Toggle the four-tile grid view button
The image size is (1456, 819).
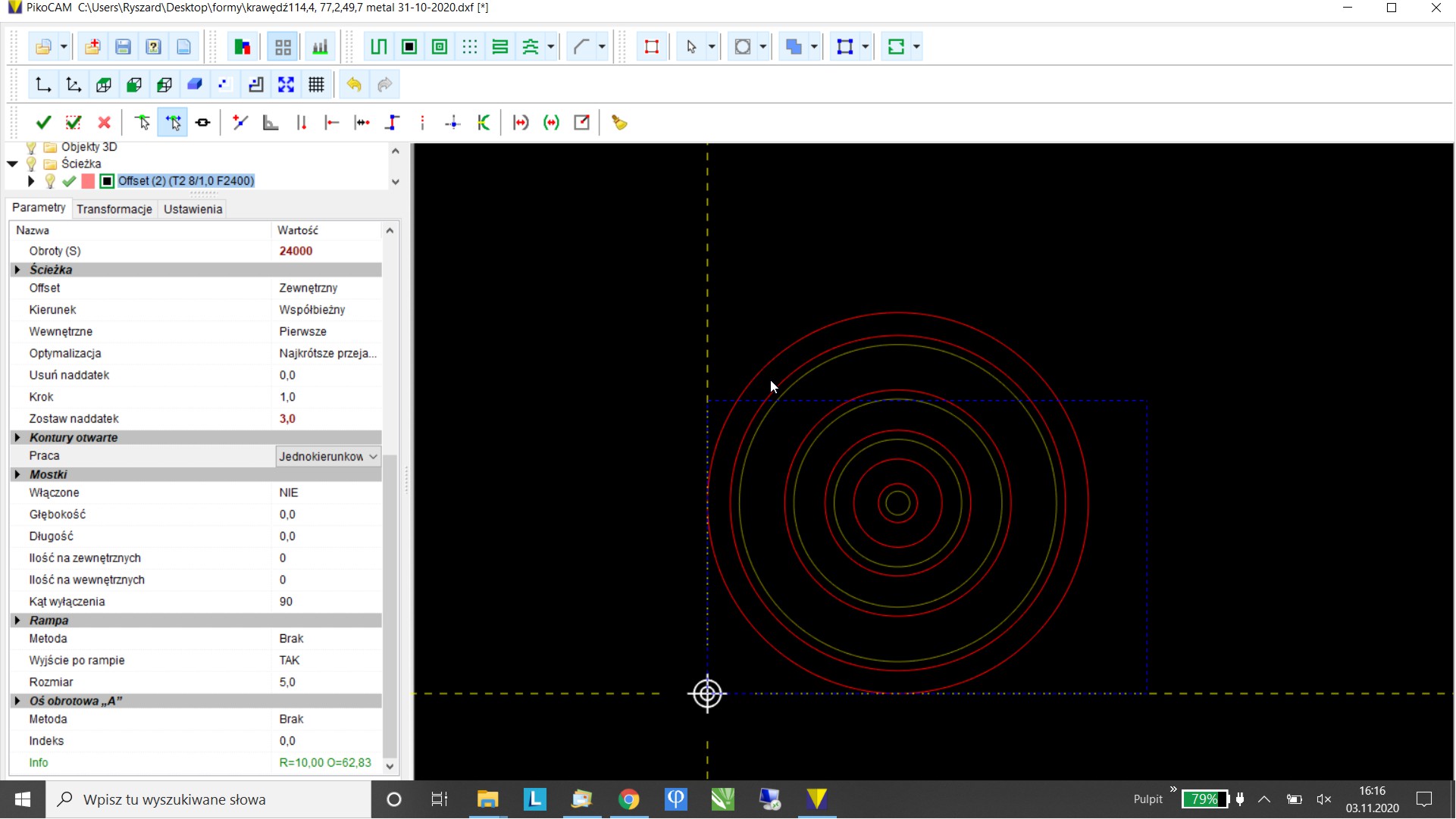coord(283,47)
